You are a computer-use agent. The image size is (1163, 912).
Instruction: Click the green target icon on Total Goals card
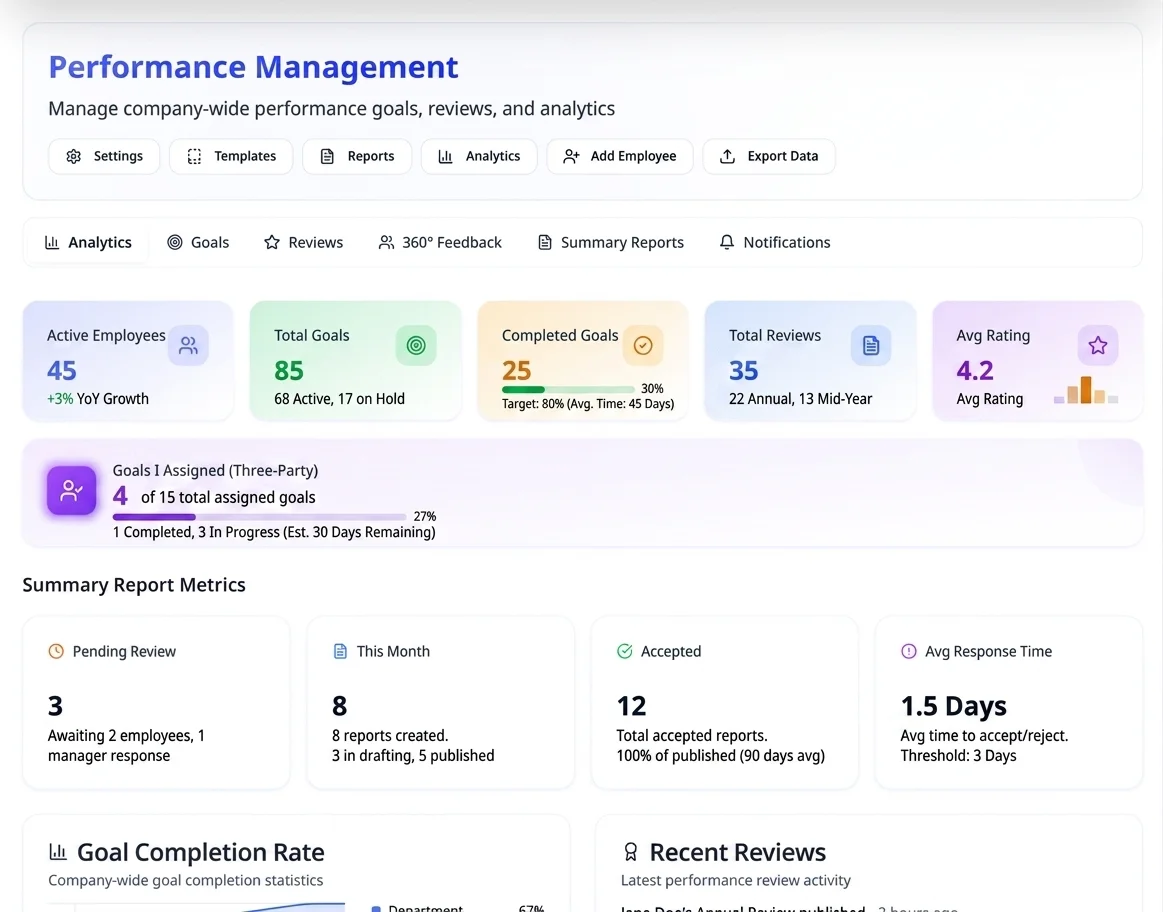416,346
